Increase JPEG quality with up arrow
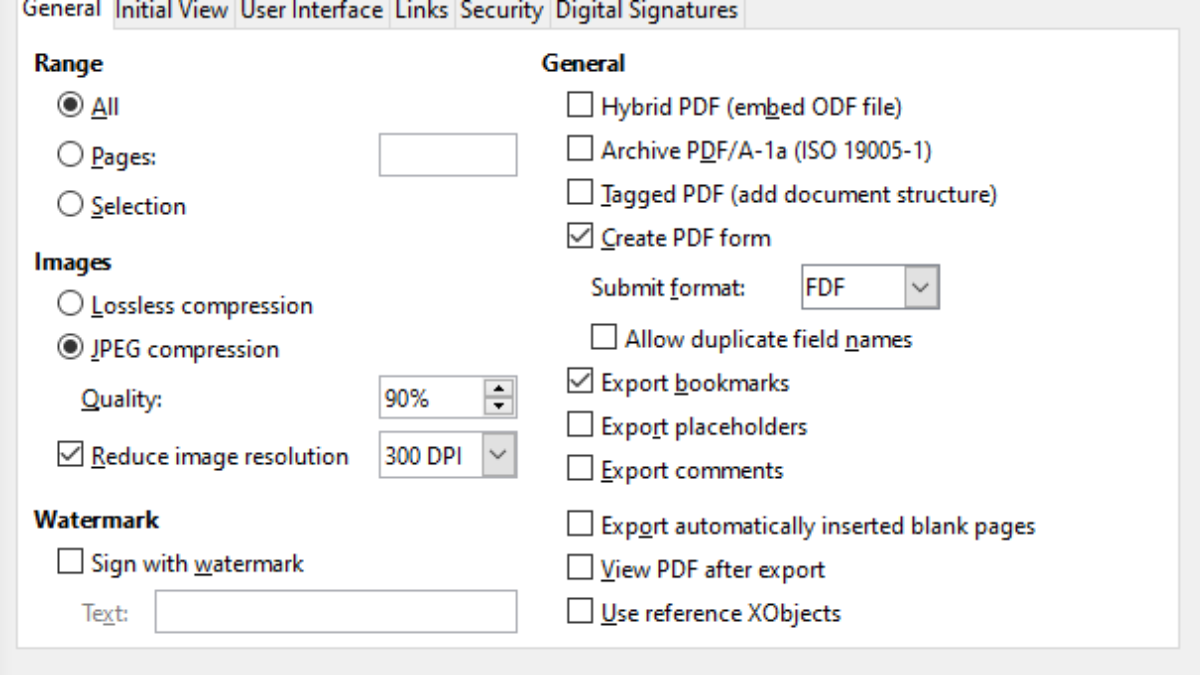 click(x=498, y=389)
